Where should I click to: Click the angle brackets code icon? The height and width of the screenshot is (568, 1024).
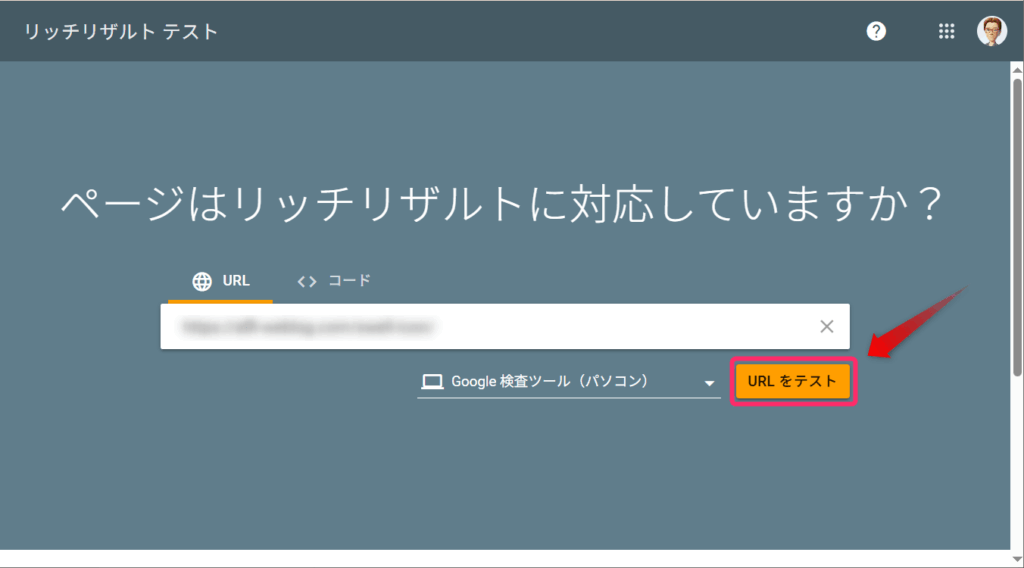(x=307, y=281)
